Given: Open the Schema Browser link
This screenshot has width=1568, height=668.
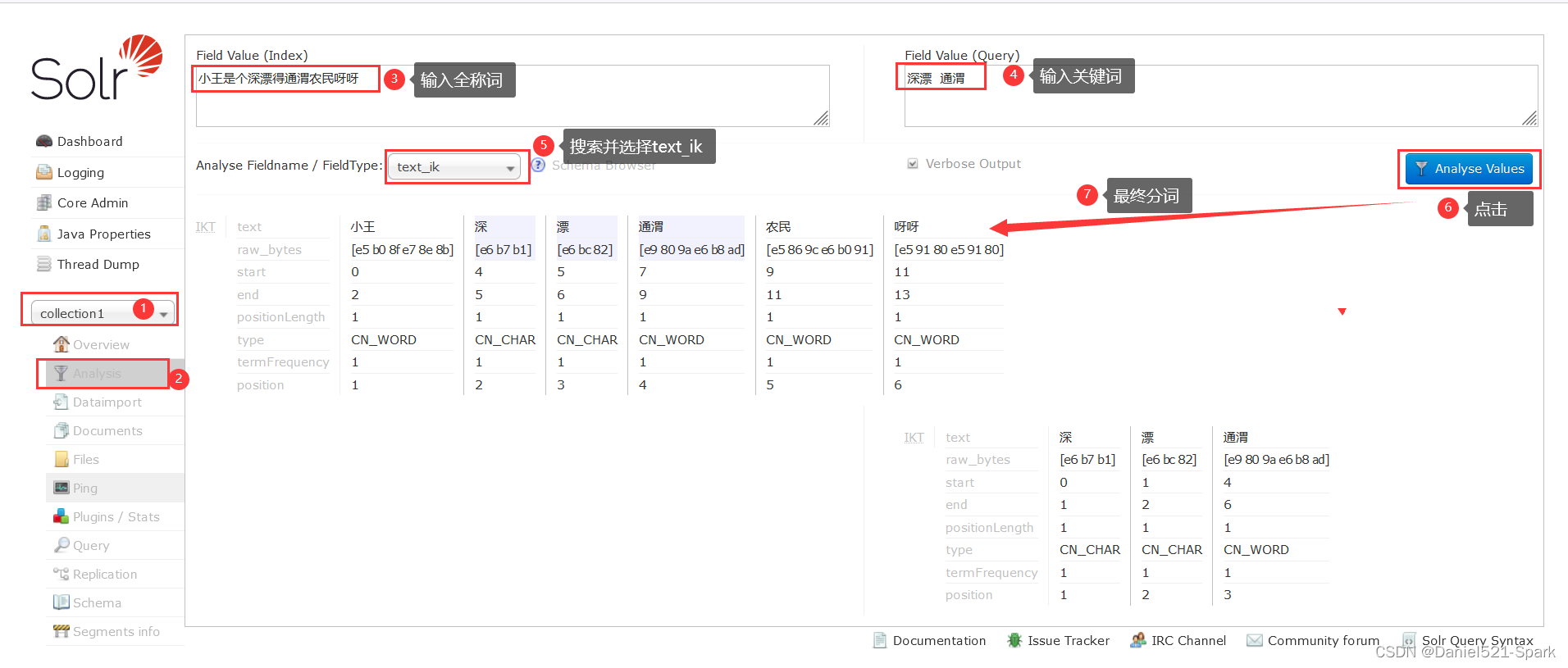Looking at the screenshot, I should pyautogui.click(x=604, y=165).
